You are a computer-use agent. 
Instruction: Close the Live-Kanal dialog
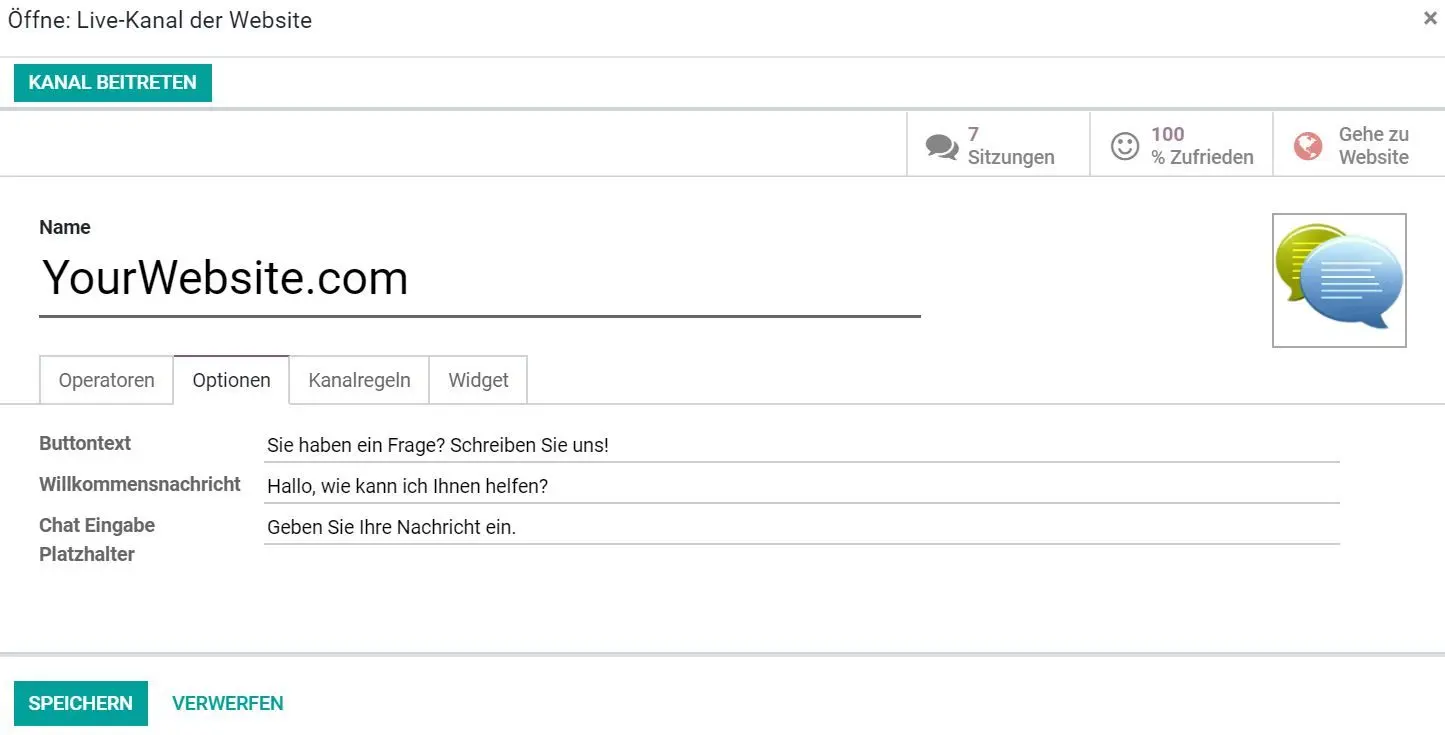click(x=1430, y=18)
